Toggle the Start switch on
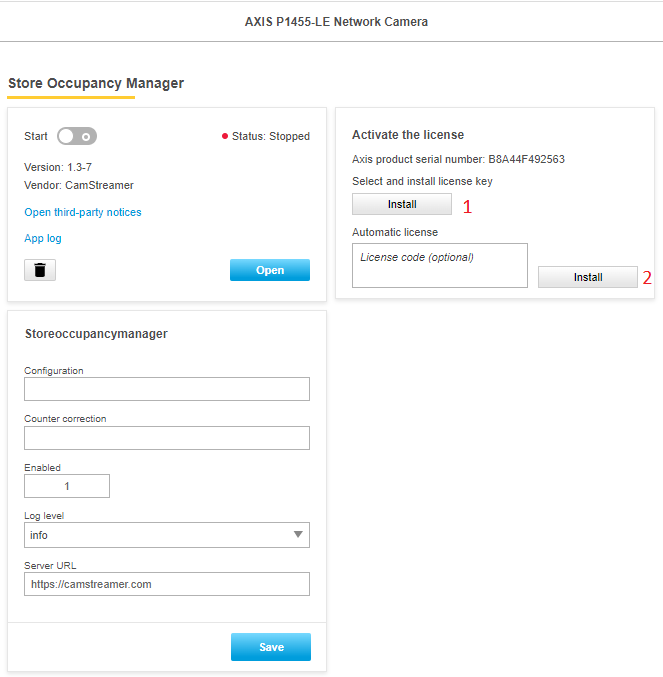Screen dimensions: 663x677 click(x=77, y=136)
